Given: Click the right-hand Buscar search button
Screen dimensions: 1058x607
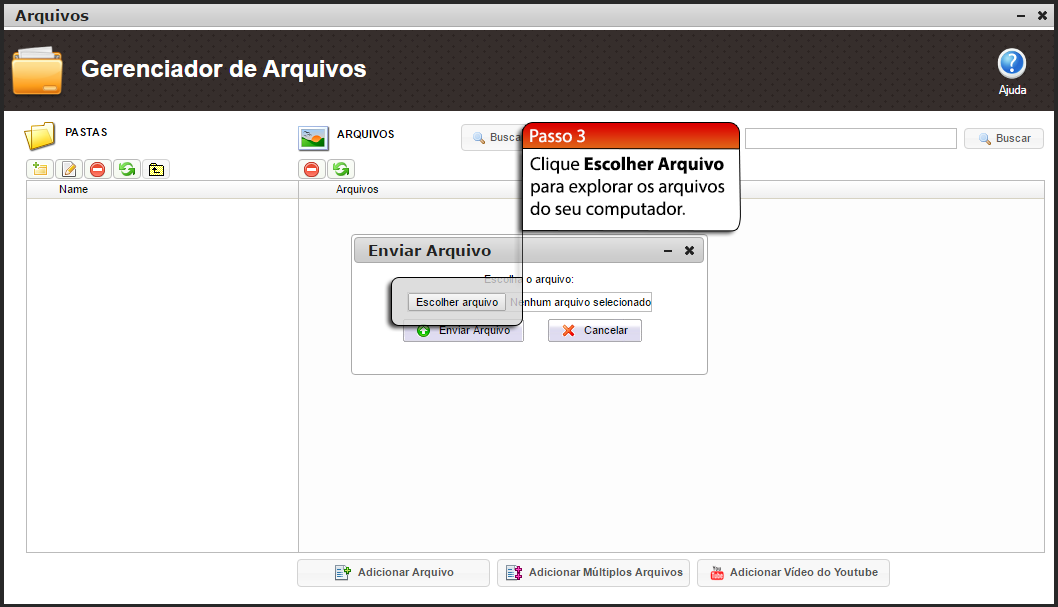Looking at the screenshot, I should [x=1003, y=138].
